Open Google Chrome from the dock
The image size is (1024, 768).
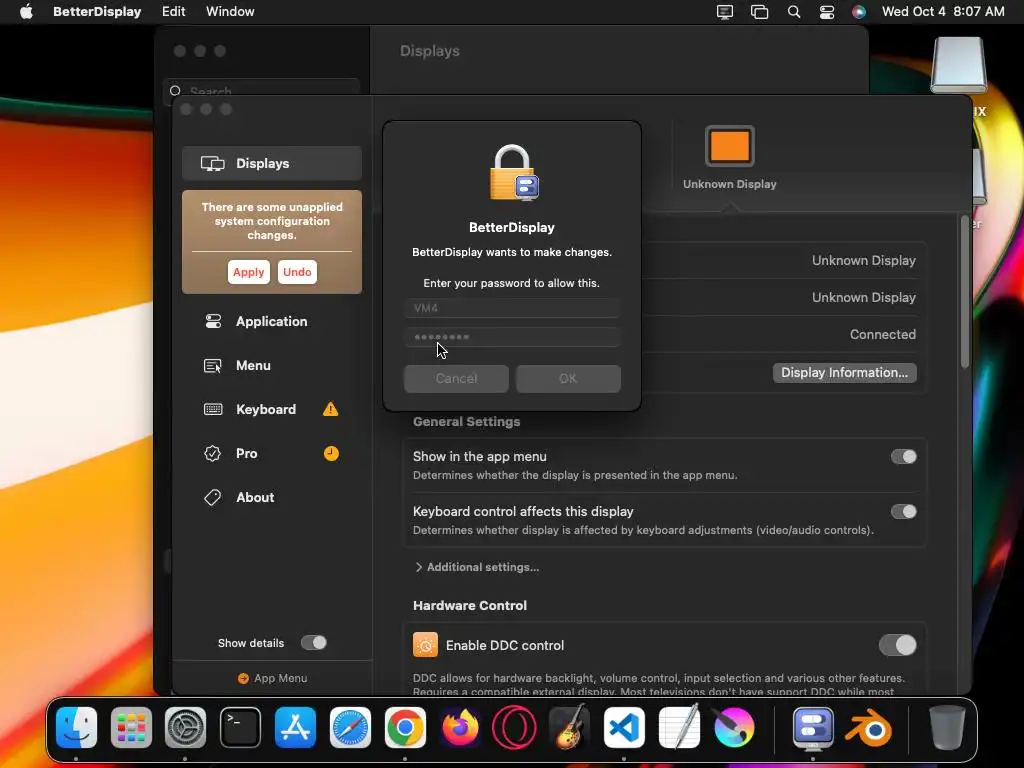(x=405, y=727)
